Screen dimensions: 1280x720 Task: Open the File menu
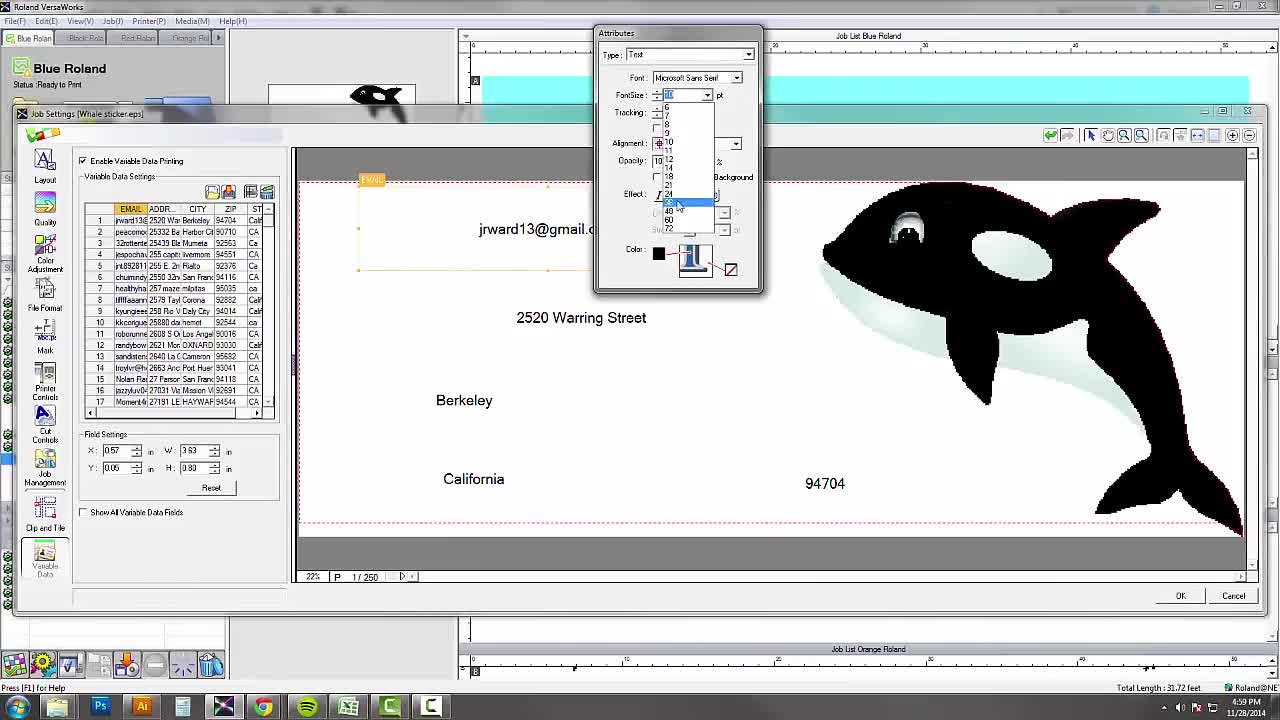pyautogui.click(x=15, y=21)
